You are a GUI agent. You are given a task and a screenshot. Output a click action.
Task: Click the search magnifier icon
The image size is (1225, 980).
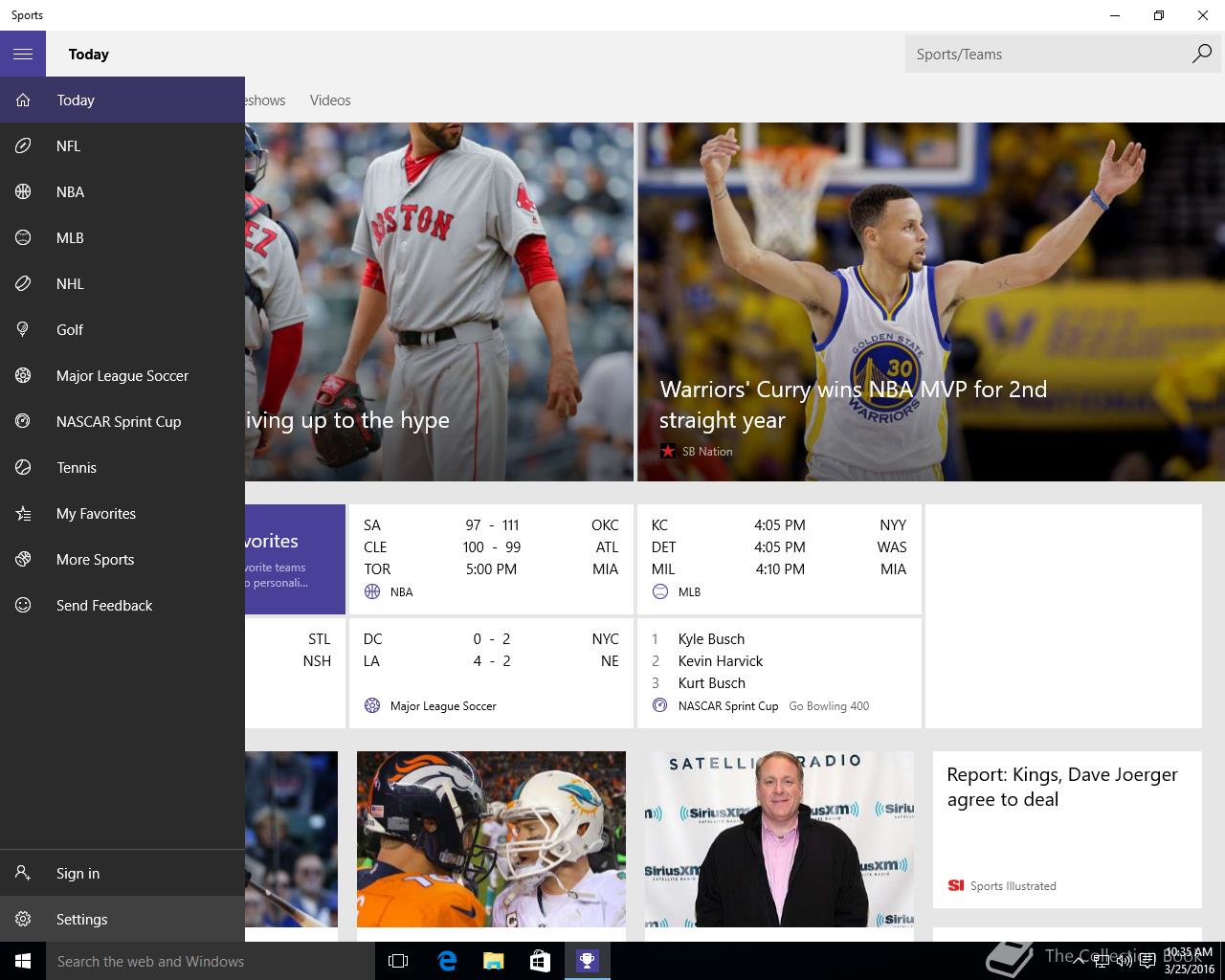1202,55
